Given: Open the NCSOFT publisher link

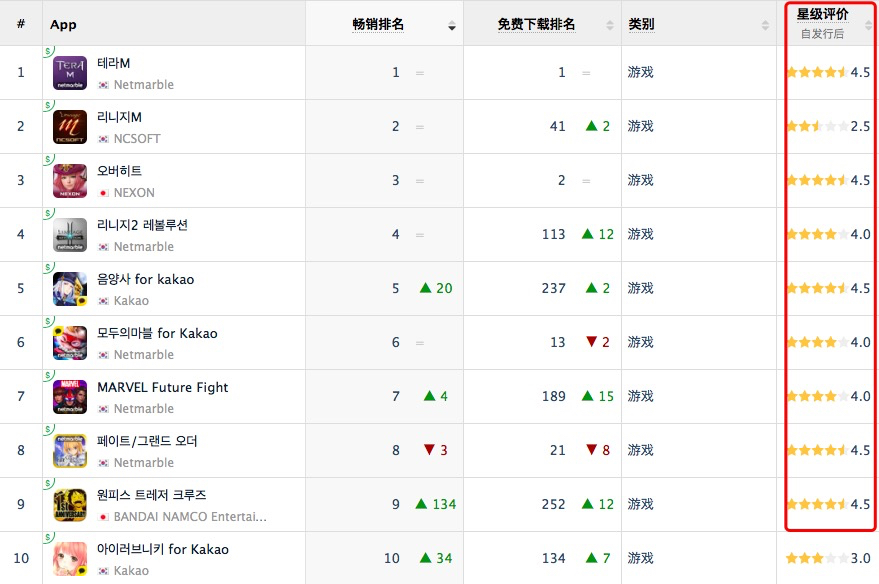Looking at the screenshot, I should 137,139.
